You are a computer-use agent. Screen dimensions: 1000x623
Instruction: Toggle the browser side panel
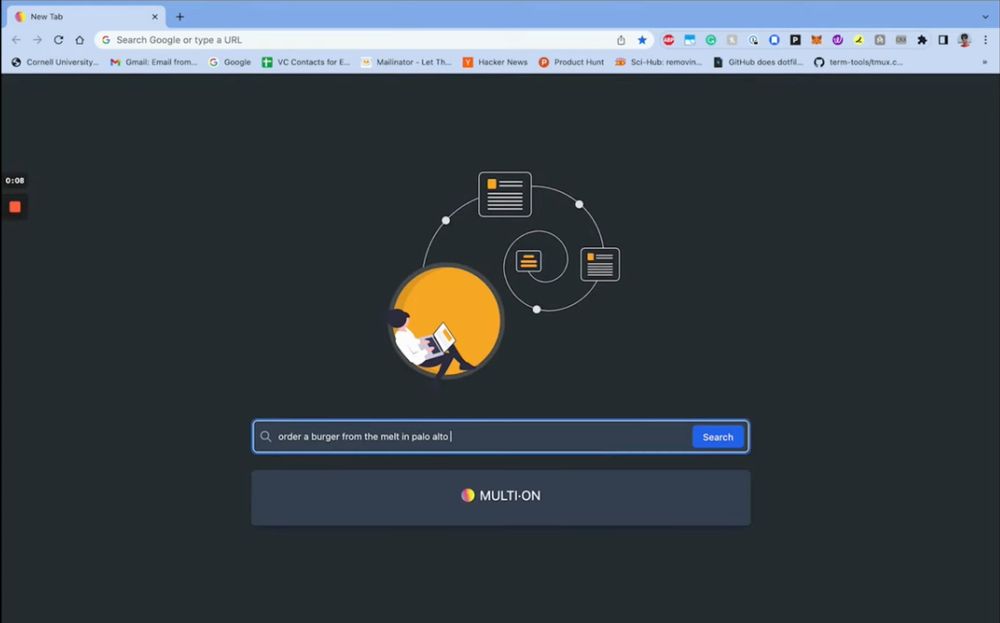pyautogui.click(x=943, y=40)
